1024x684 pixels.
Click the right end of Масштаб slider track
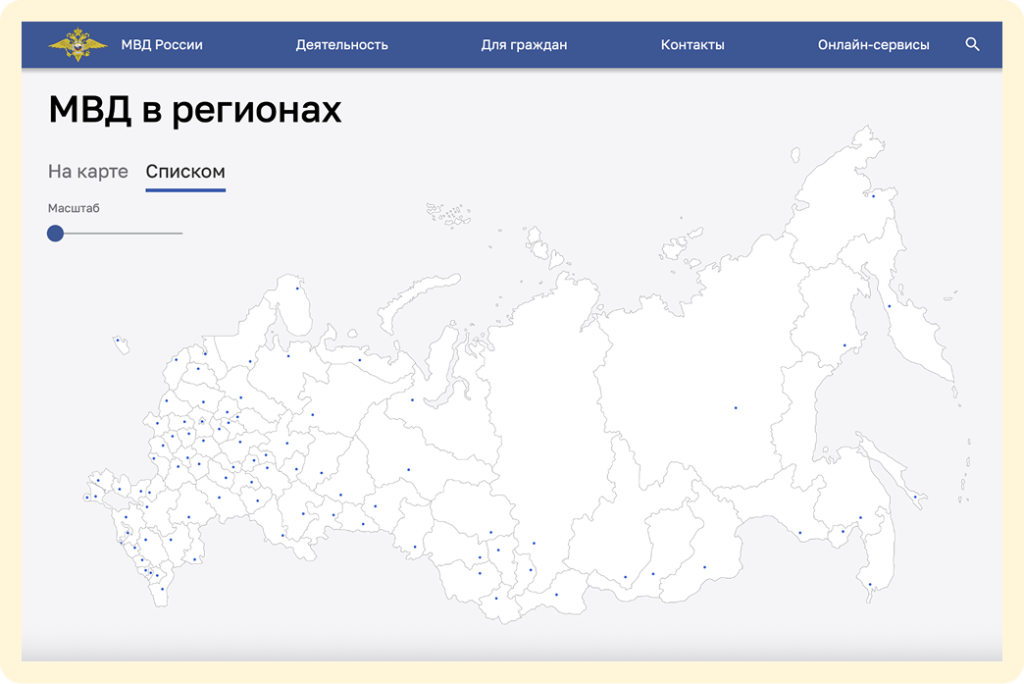[181, 233]
